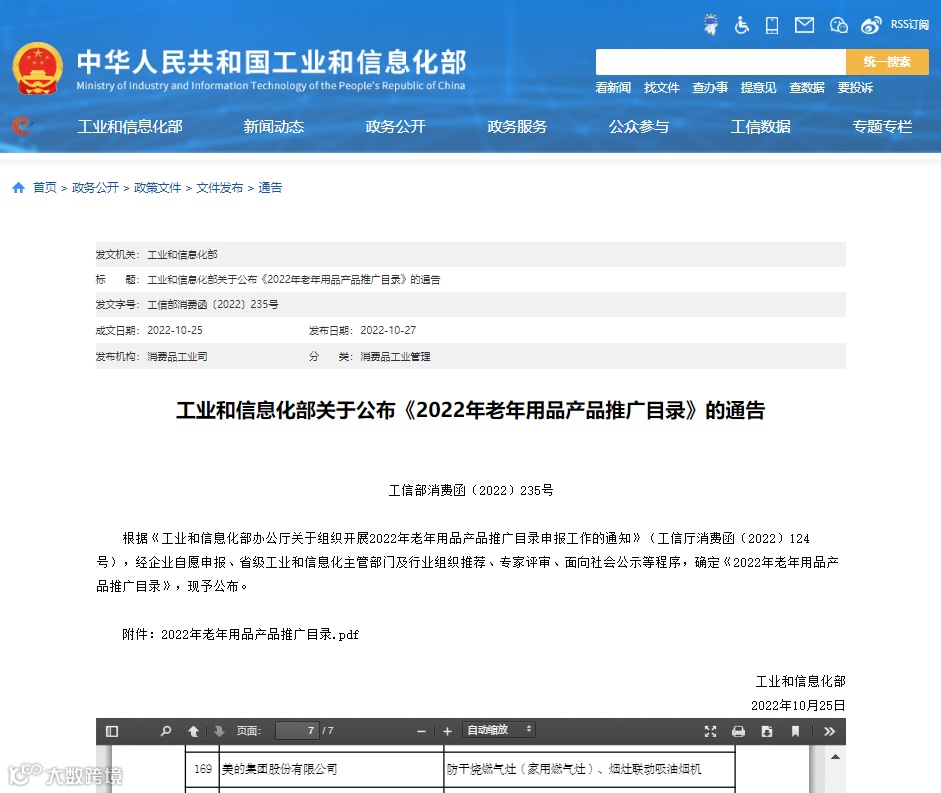The height and width of the screenshot is (793, 941).
Task: Click the 看新闻 quick link
Action: click(613, 88)
